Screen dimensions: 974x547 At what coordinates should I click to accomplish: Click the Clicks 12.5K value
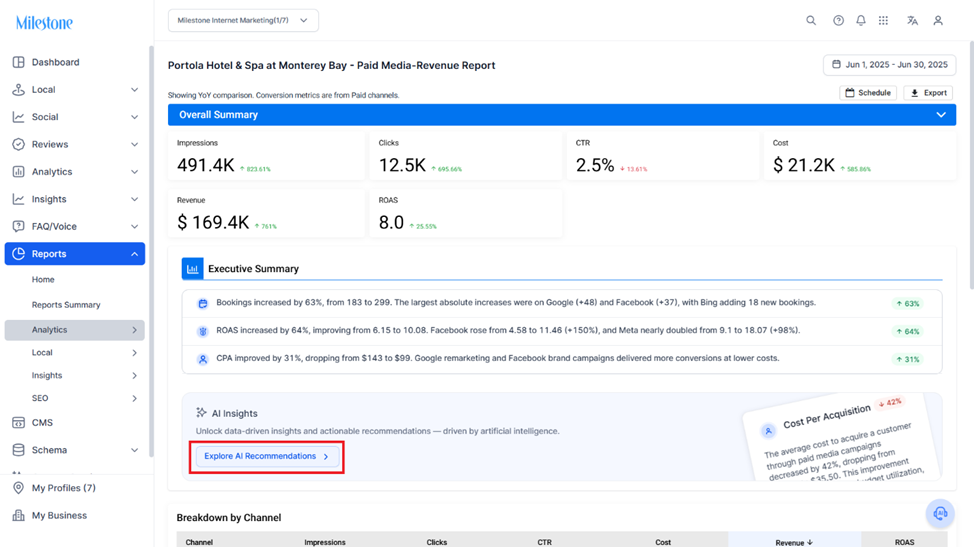[x=403, y=165]
